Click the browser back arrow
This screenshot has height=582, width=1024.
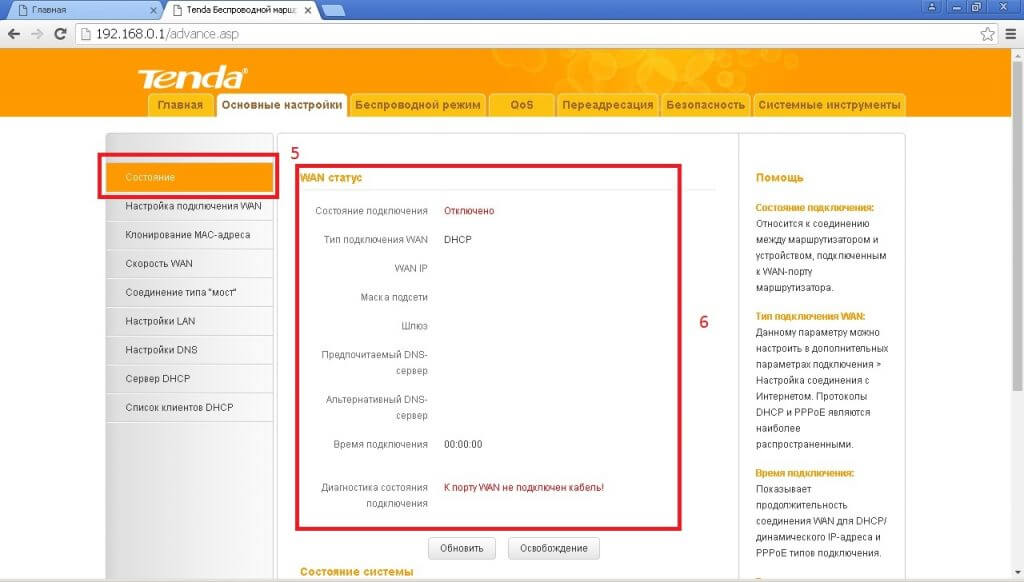[x=14, y=34]
